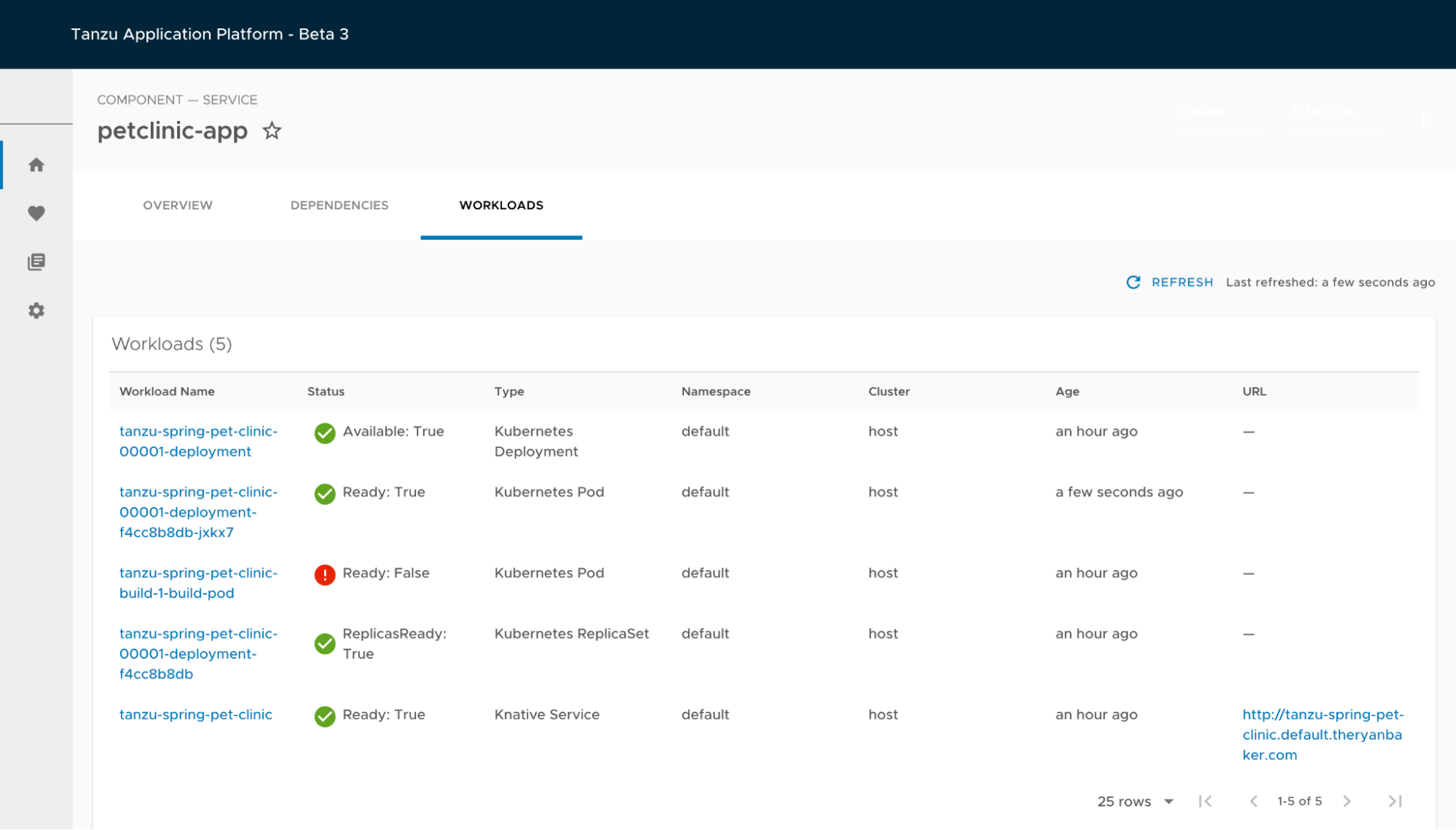The image size is (1456, 830).
Task: Click the 'Ready: False' status text
Action: [x=386, y=573]
